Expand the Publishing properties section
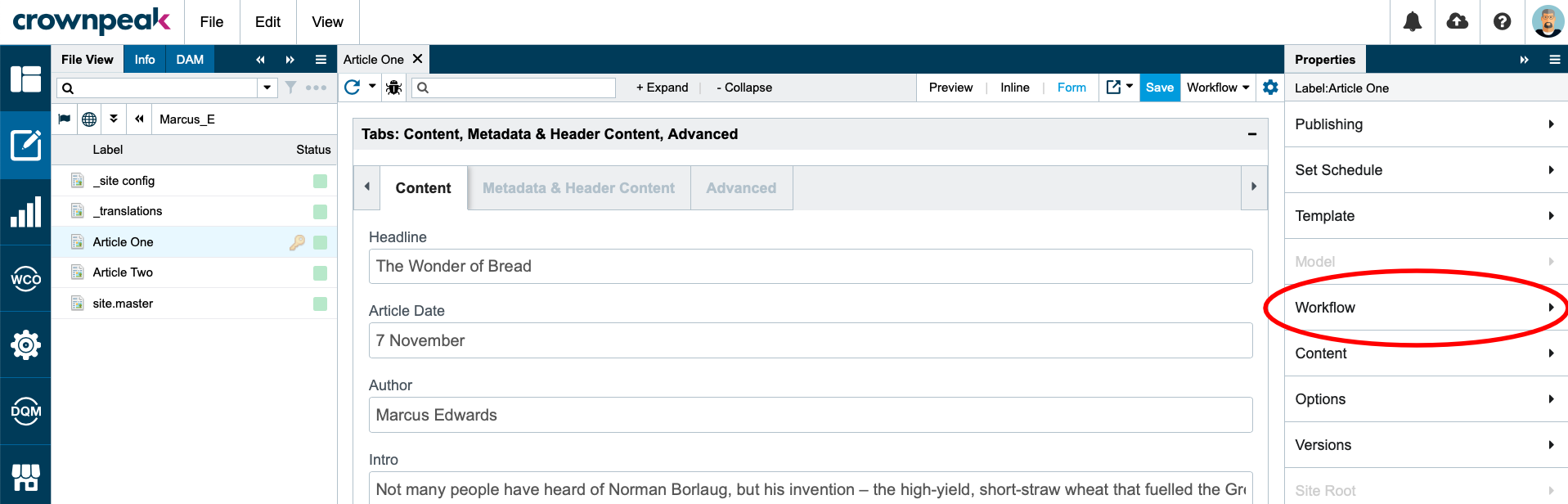Screen dimensions: 1568x504 coord(1426,124)
